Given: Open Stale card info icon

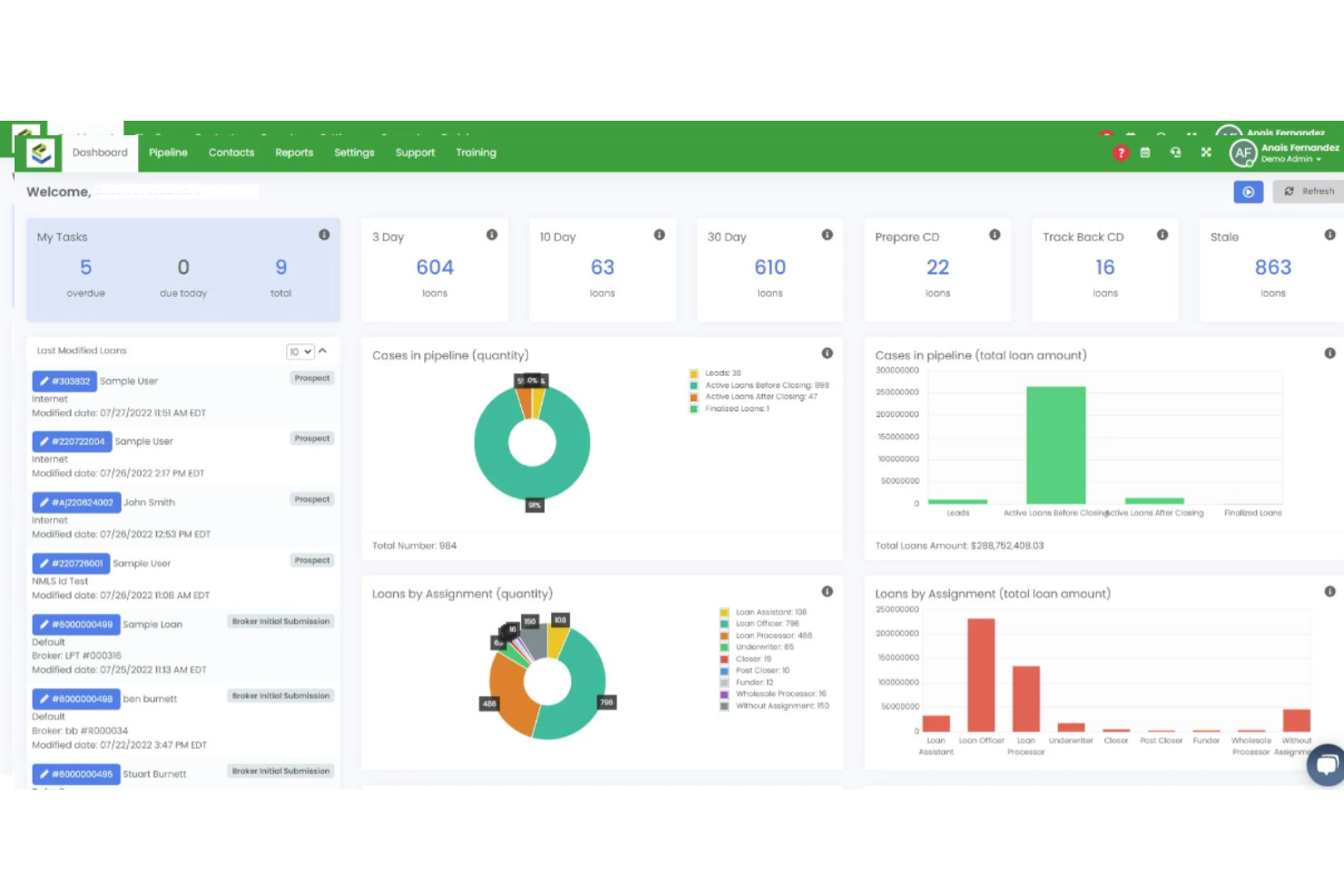Looking at the screenshot, I should pyautogui.click(x=1329, y=235).
